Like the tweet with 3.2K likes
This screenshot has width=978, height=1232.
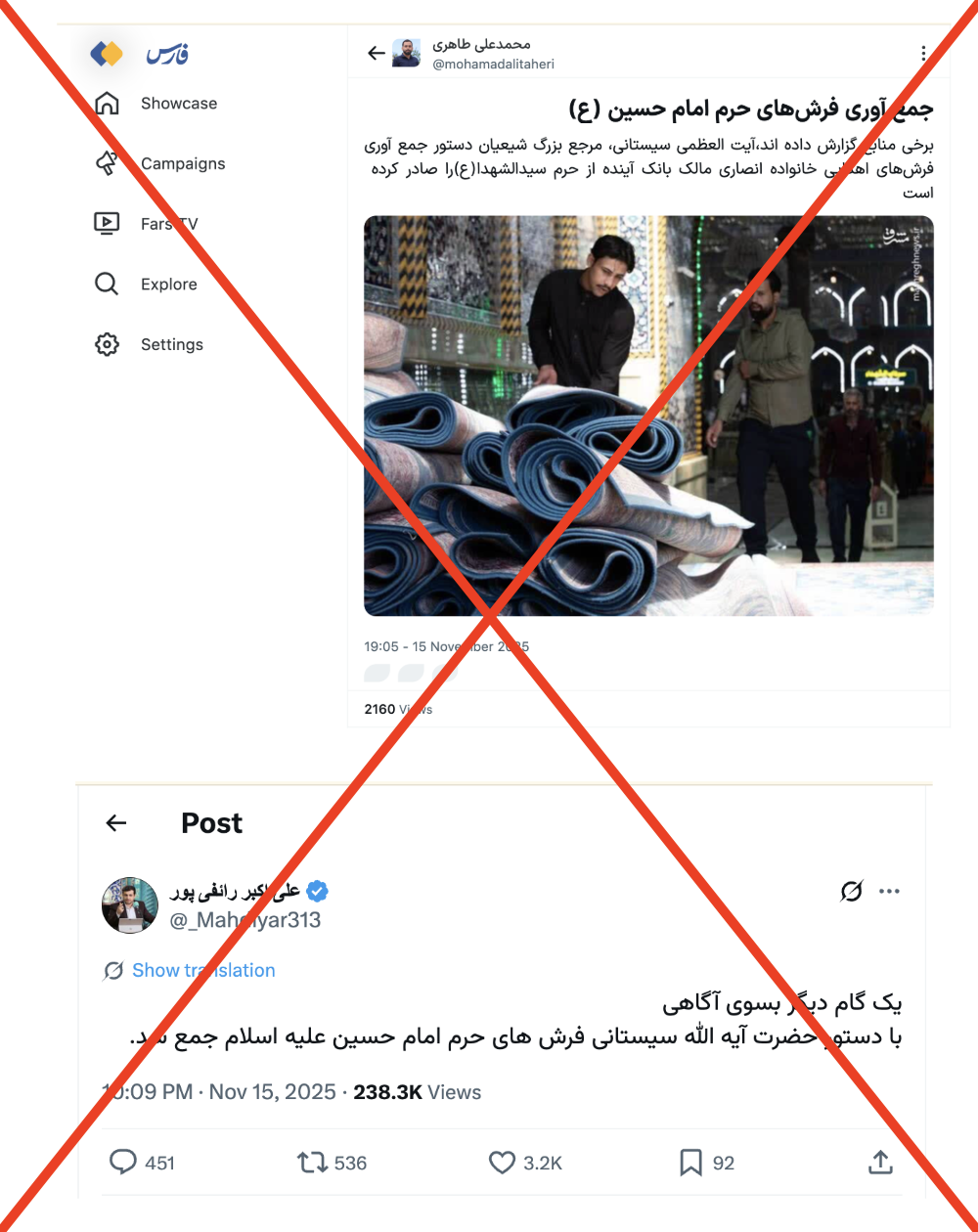click(x=502, y=1162)
